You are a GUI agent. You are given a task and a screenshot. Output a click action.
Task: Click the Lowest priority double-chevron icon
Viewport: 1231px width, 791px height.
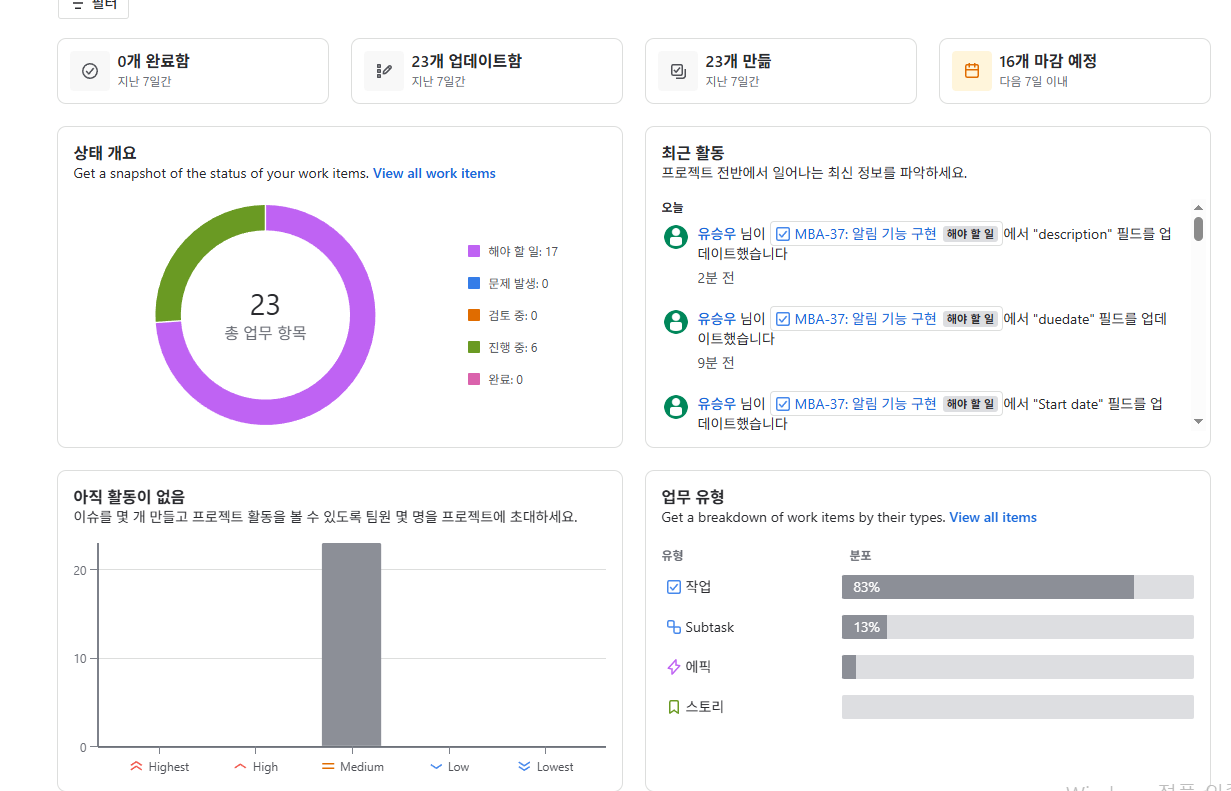click(x=525, y=767)
